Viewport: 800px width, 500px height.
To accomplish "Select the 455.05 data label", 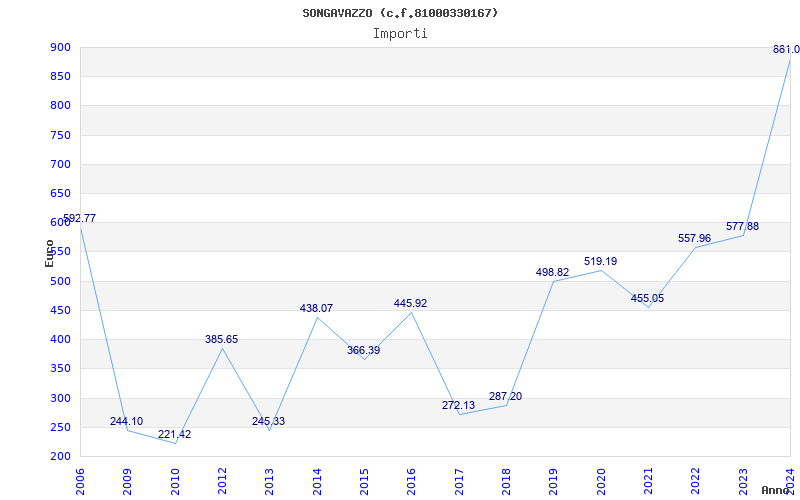I will click(647, 298).
